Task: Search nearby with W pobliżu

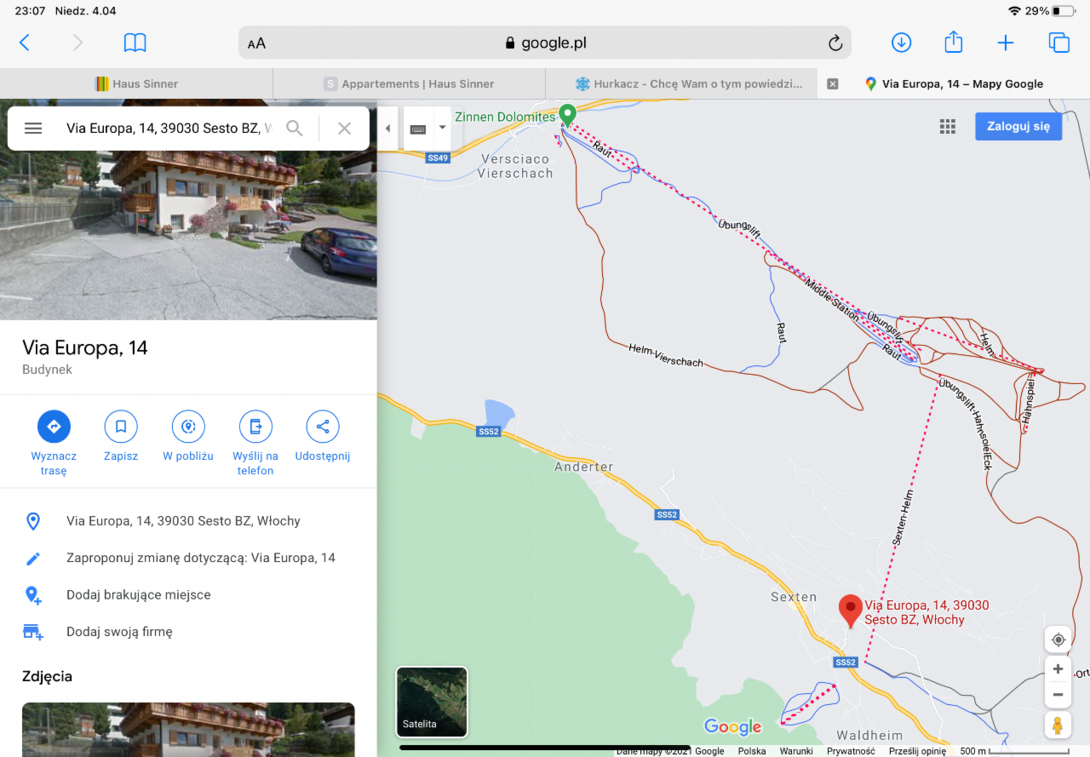Action: tap(188, 426)
